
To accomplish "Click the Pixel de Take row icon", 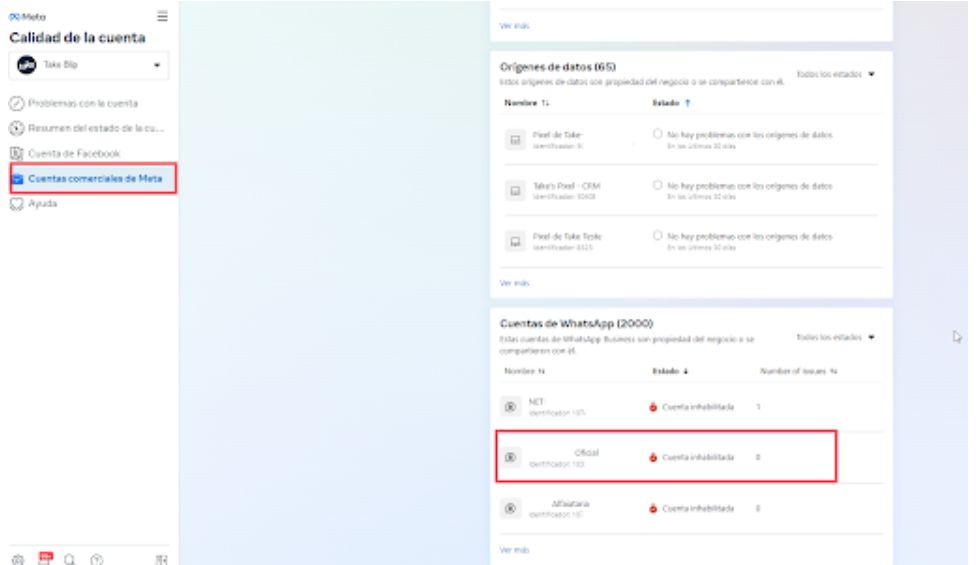I will coord(515,140).
